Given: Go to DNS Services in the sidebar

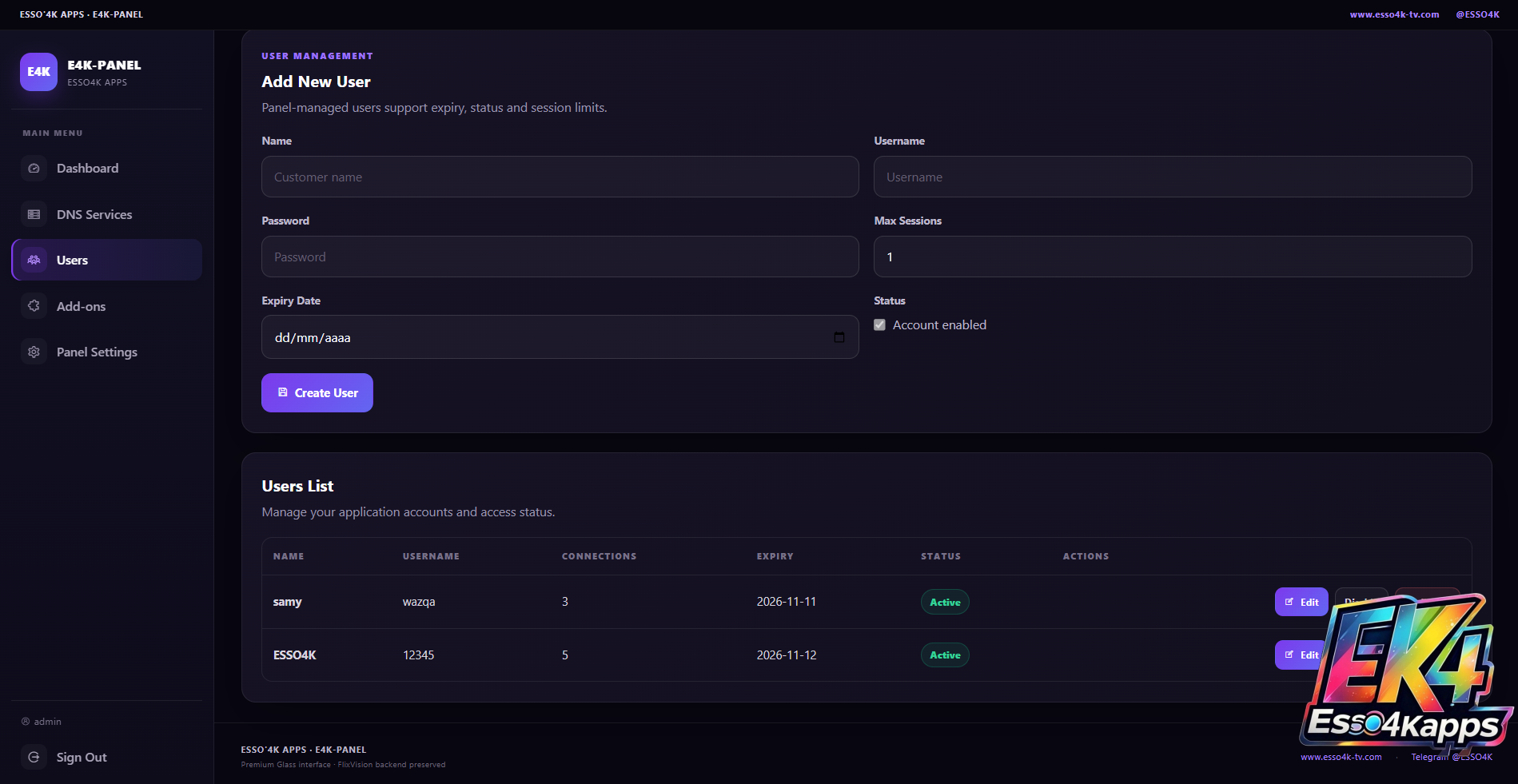Looking at the screenshot, I should point(106,214).
